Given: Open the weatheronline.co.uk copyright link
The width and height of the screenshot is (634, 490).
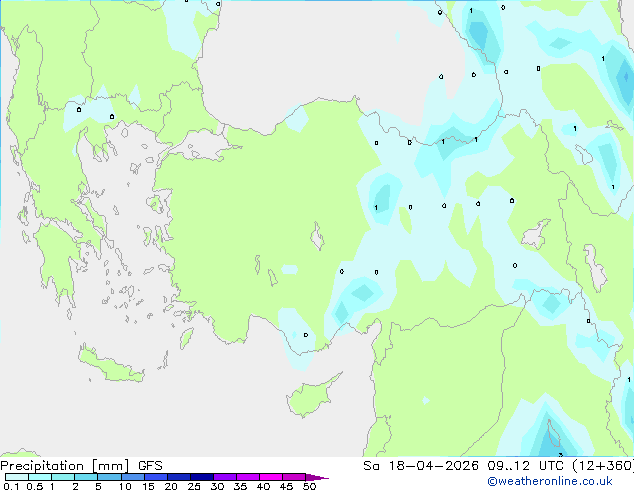Looking at the screenshot, I should point(549,481).
